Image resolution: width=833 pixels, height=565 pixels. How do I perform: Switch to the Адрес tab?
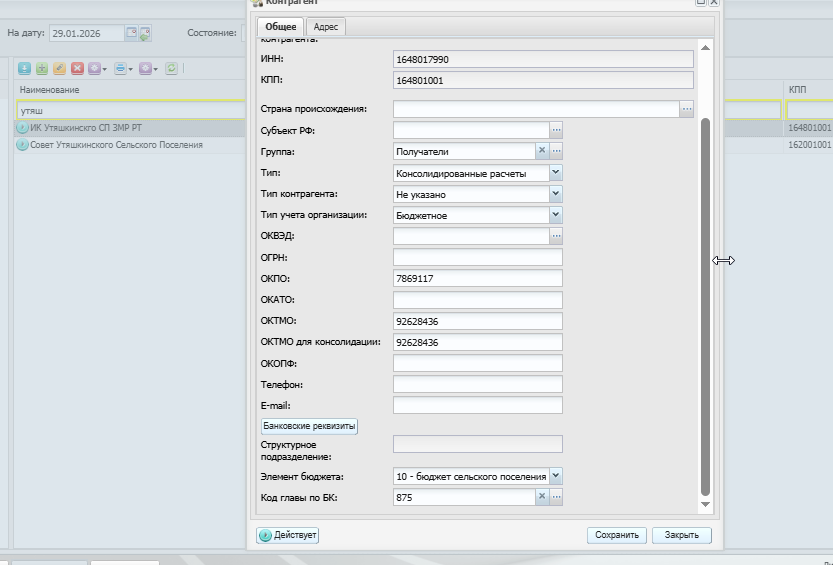point(326,27)
